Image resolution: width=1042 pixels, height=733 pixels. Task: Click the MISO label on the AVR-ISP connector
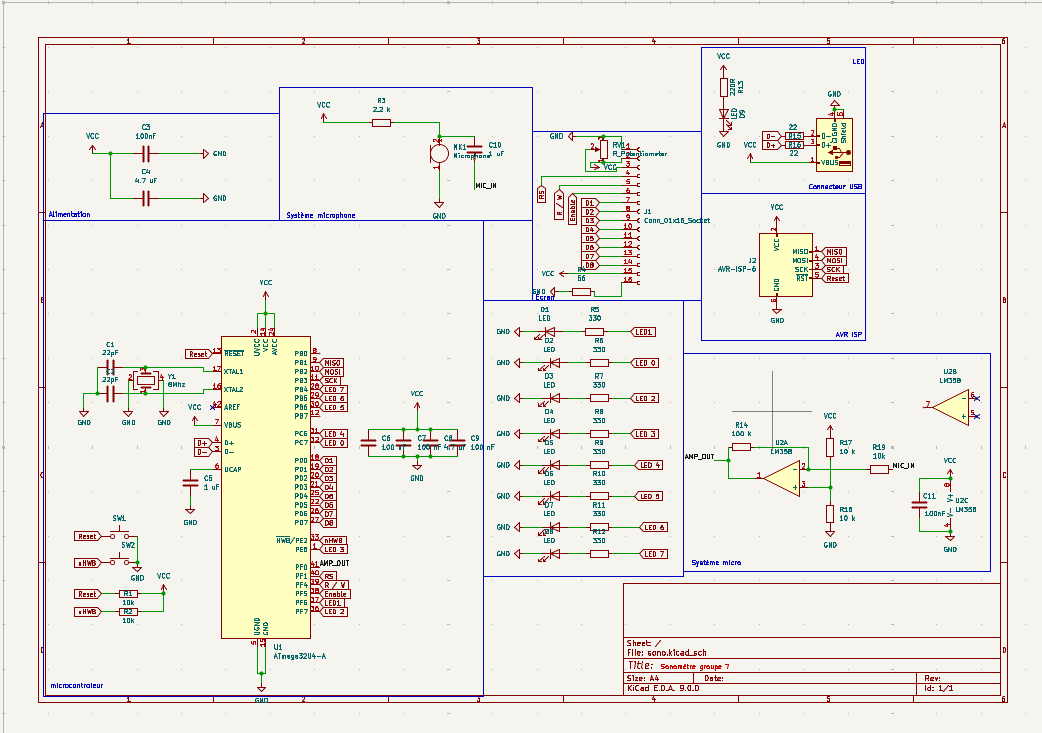833,252
